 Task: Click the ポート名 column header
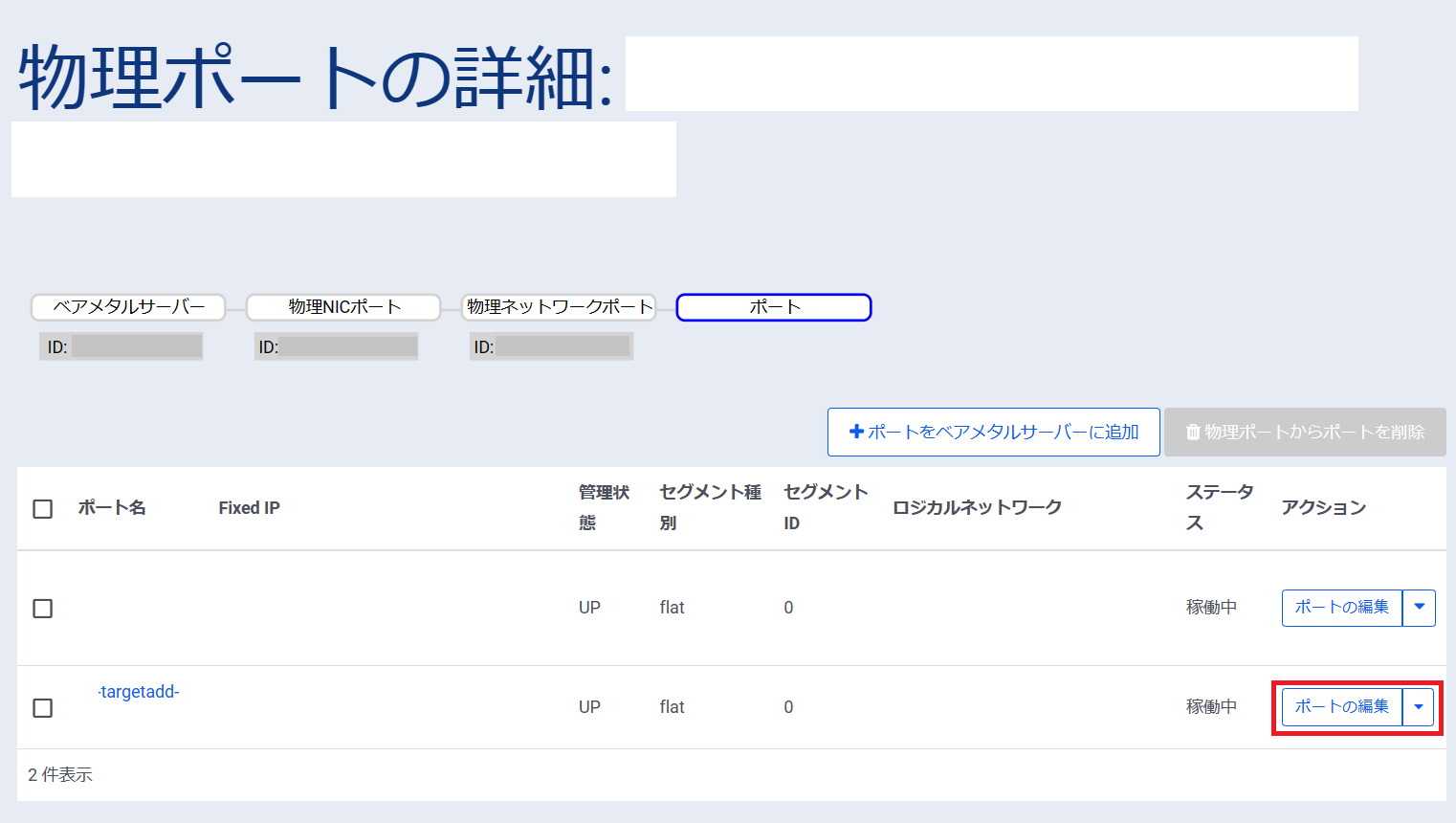click(112, 508)
